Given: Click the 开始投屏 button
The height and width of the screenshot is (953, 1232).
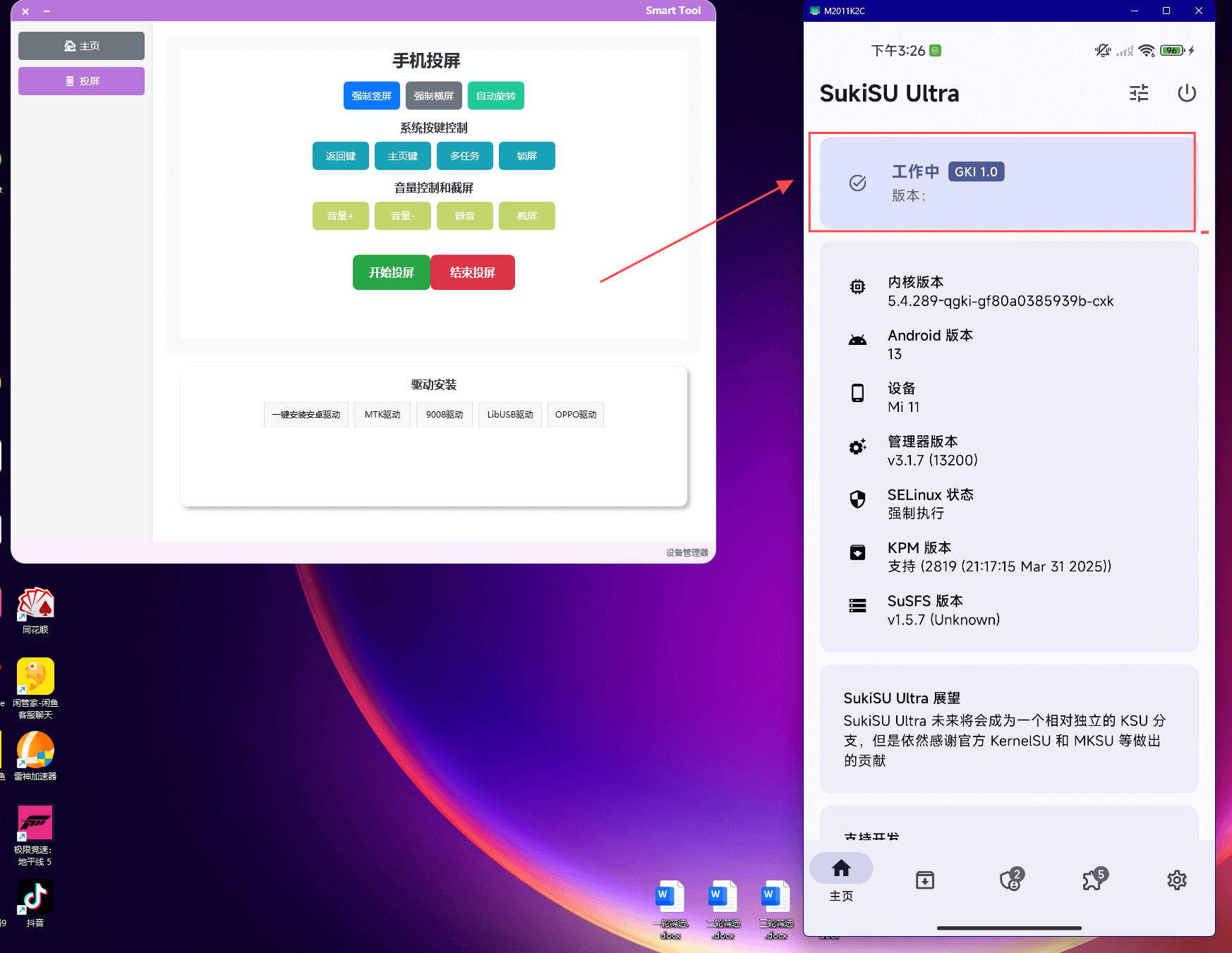Looking at the screenshot, I should coord(391,272).
